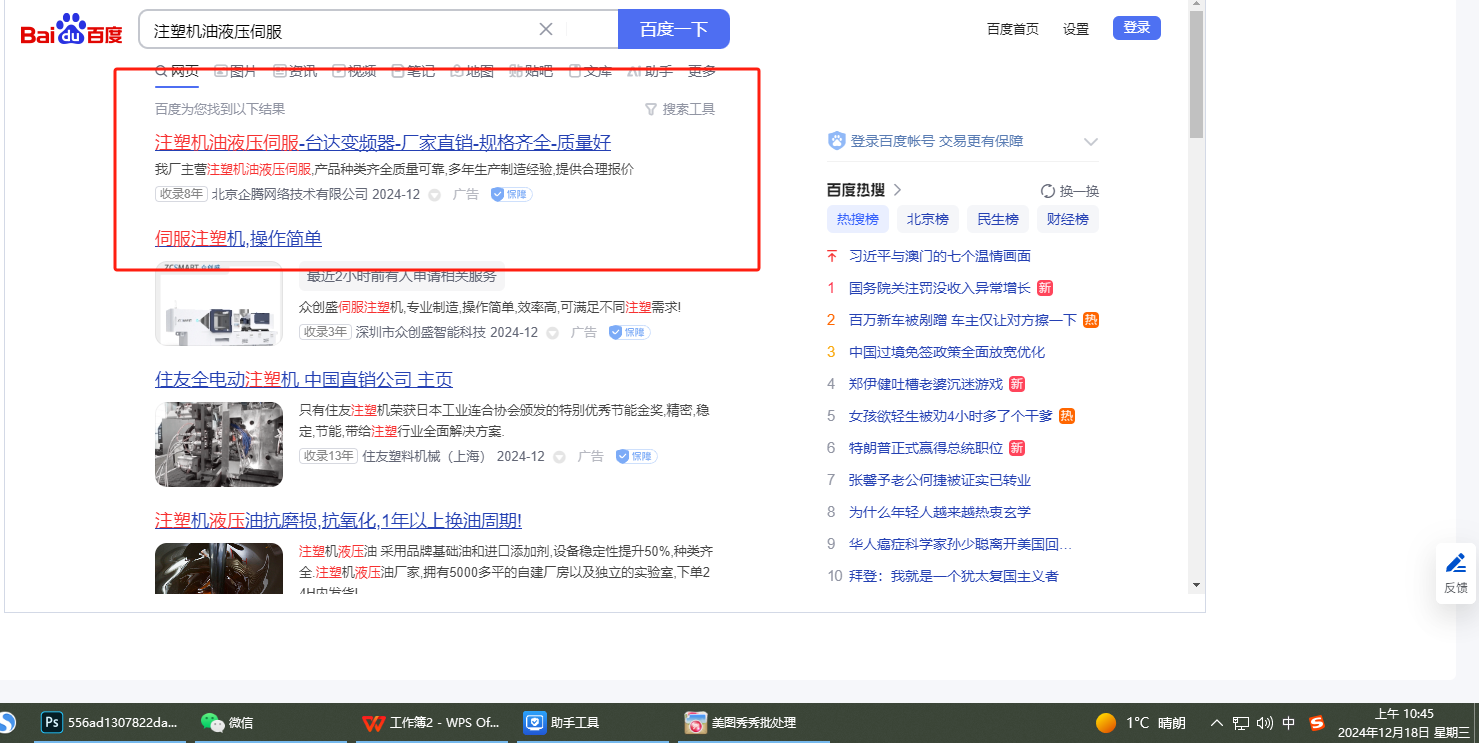
Task: Switch to the 北京榜 tab
Action: tap(927, 219)
